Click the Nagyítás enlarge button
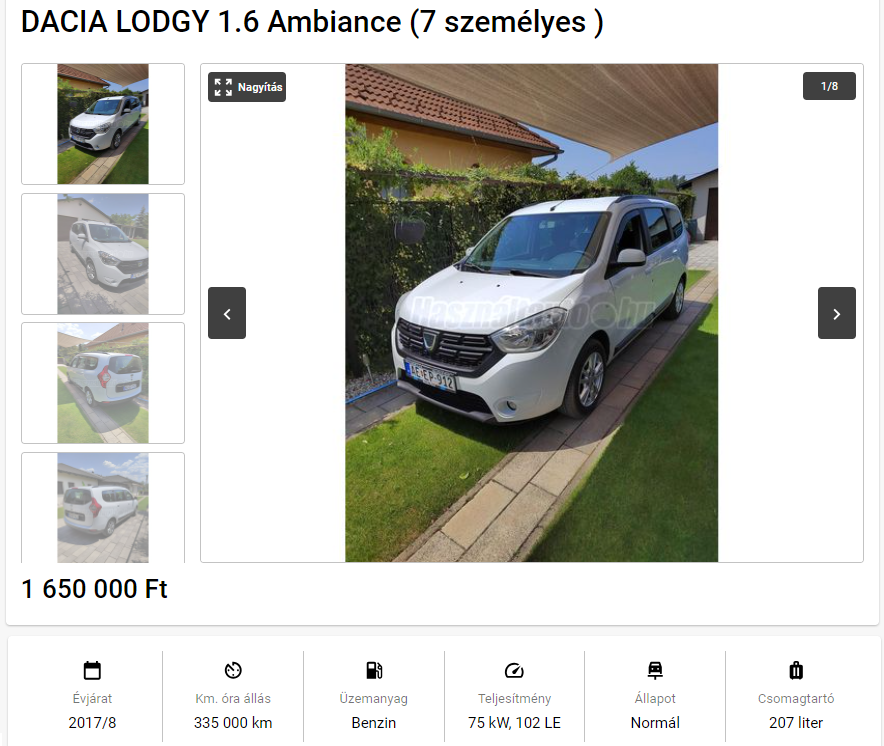884x746 pixels. 247,87
